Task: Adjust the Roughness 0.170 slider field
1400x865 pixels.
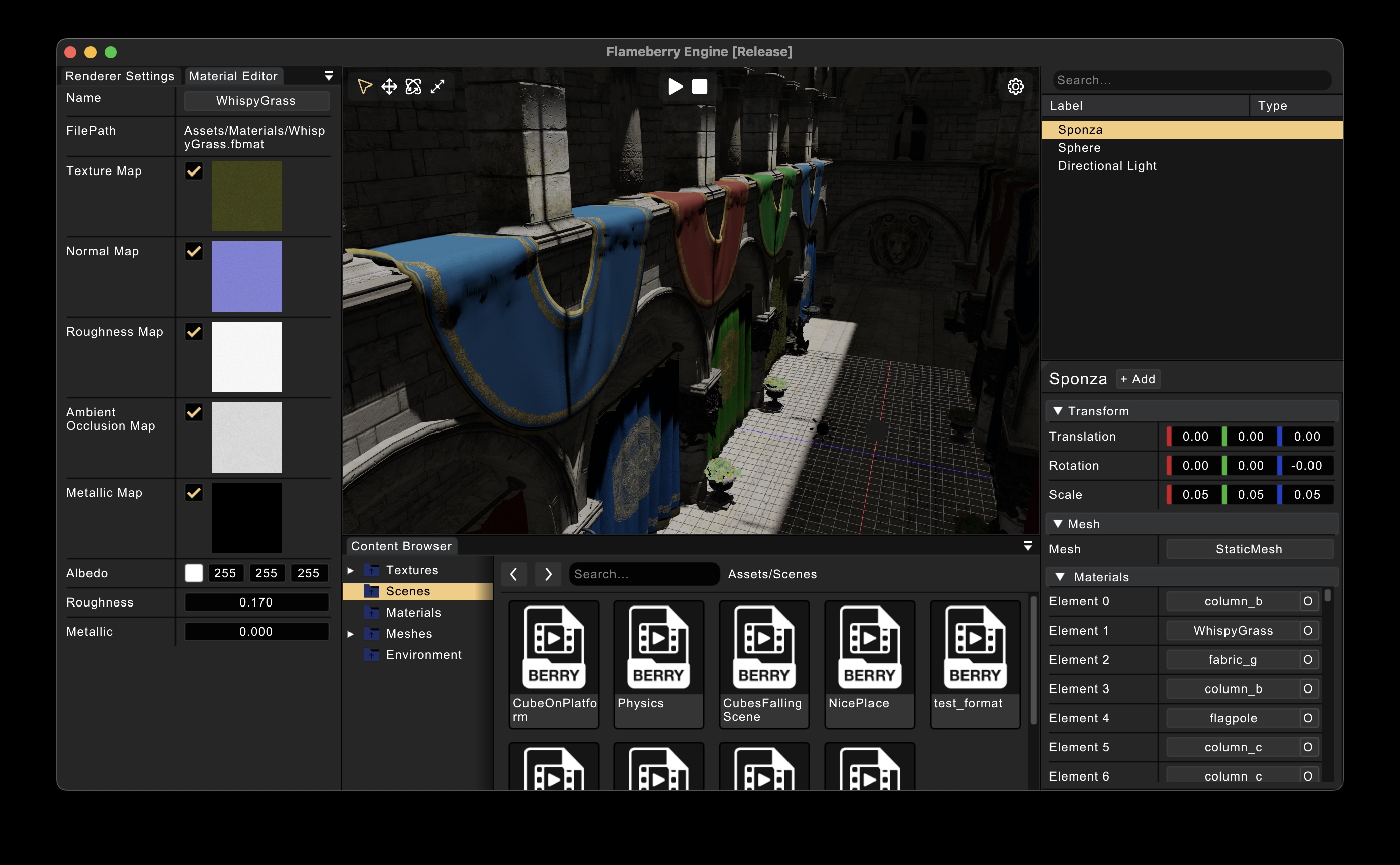Action: 256,602
